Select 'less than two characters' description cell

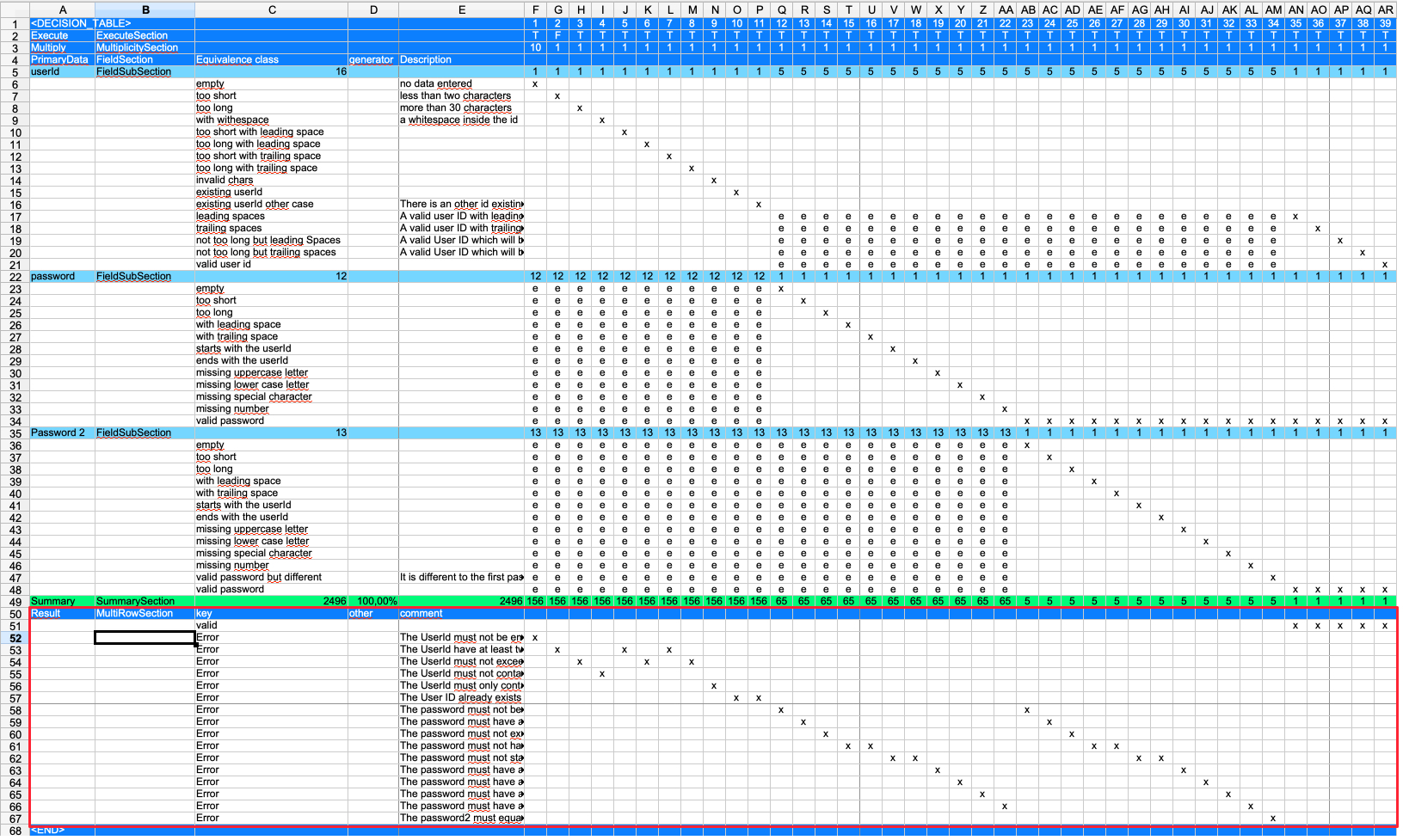(x=461, y=95)
